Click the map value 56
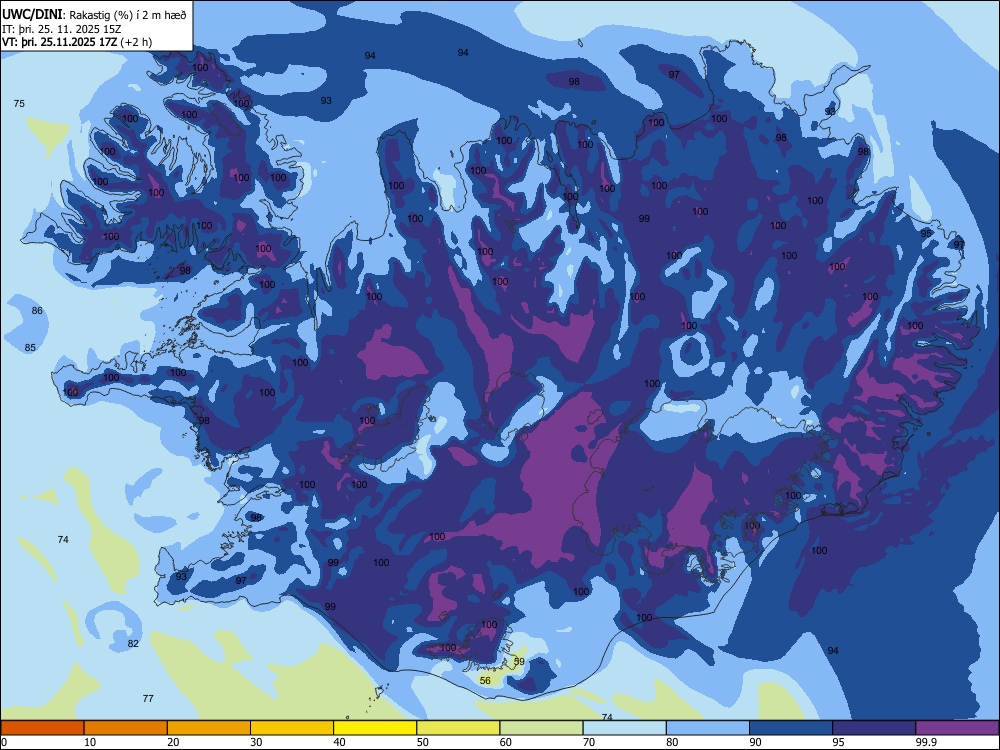 pos(485,680)
